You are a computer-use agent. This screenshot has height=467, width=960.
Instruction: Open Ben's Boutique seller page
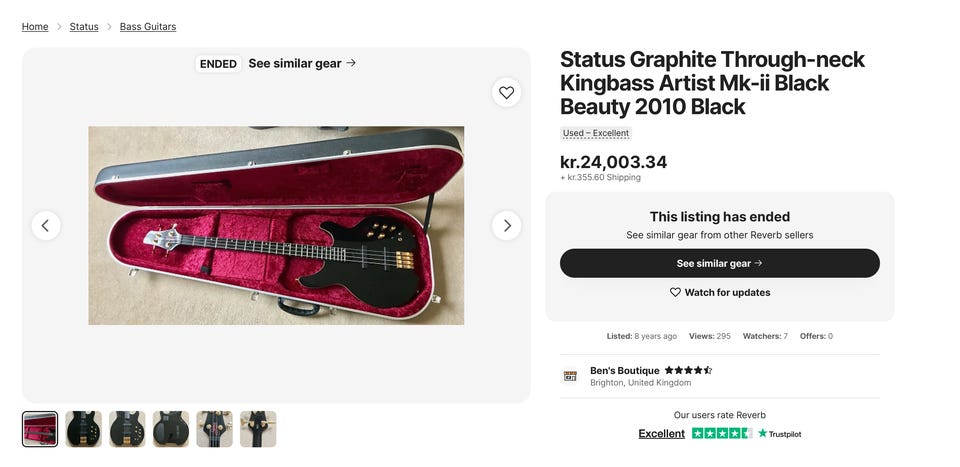click(625, 370)
